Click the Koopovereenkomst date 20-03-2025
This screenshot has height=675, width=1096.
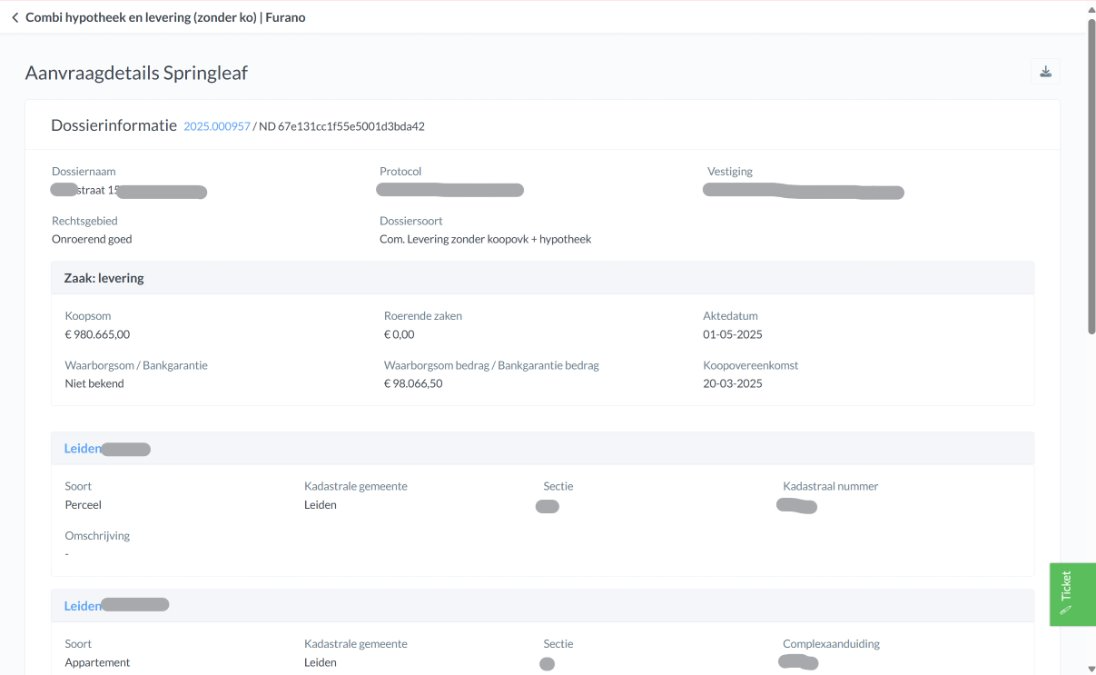732,384
